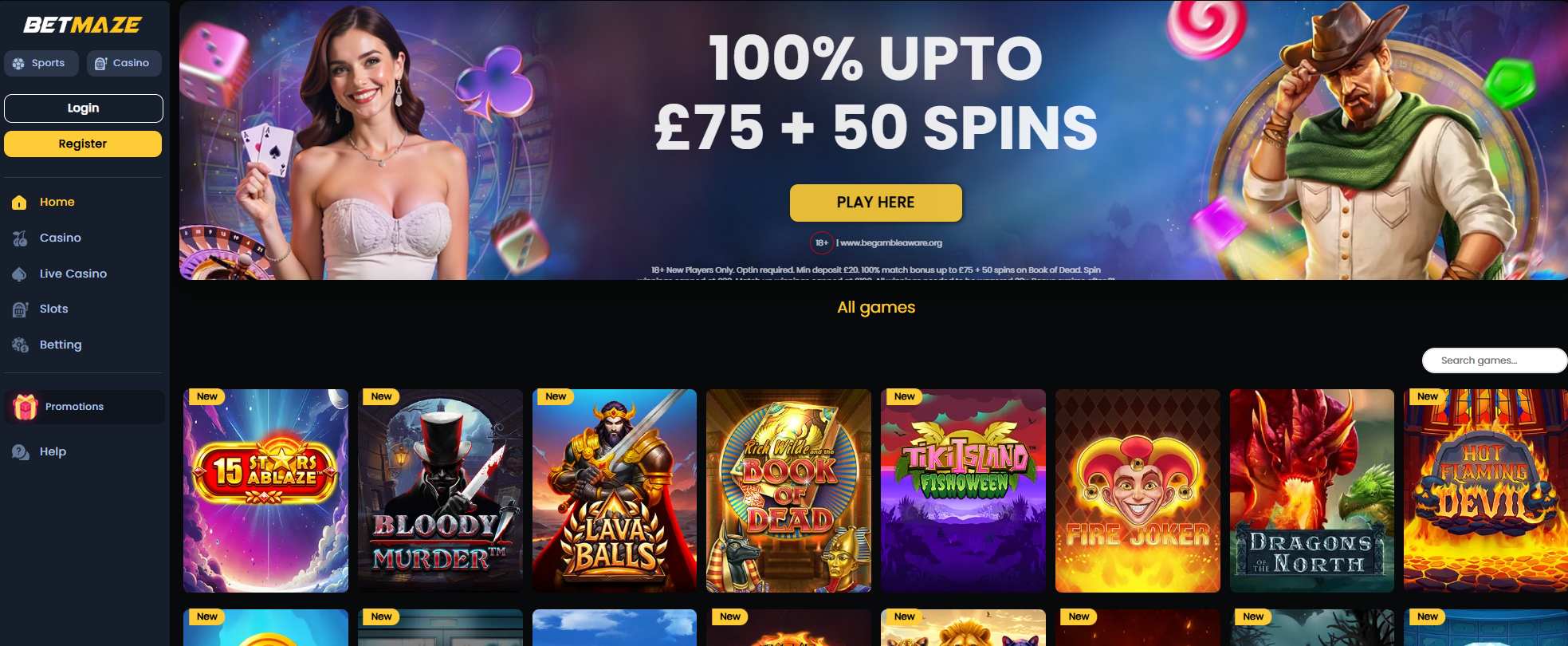Switch to the Sports tab
The height and width of the screenshot is (646, 1568).
41,63
